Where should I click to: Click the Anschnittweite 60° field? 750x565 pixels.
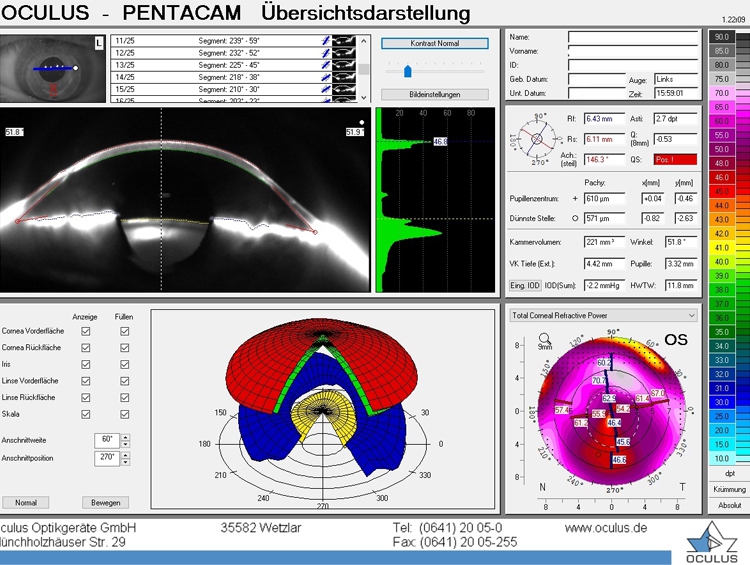[x=107, y=440]
